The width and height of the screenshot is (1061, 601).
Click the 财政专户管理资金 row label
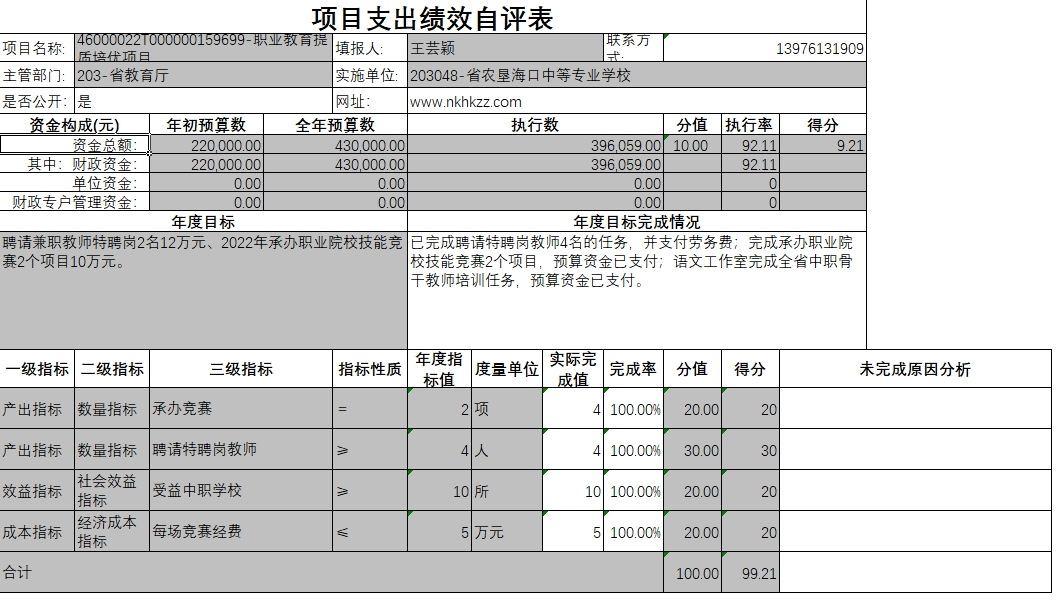pyautogui.click(x=74, y=202)
